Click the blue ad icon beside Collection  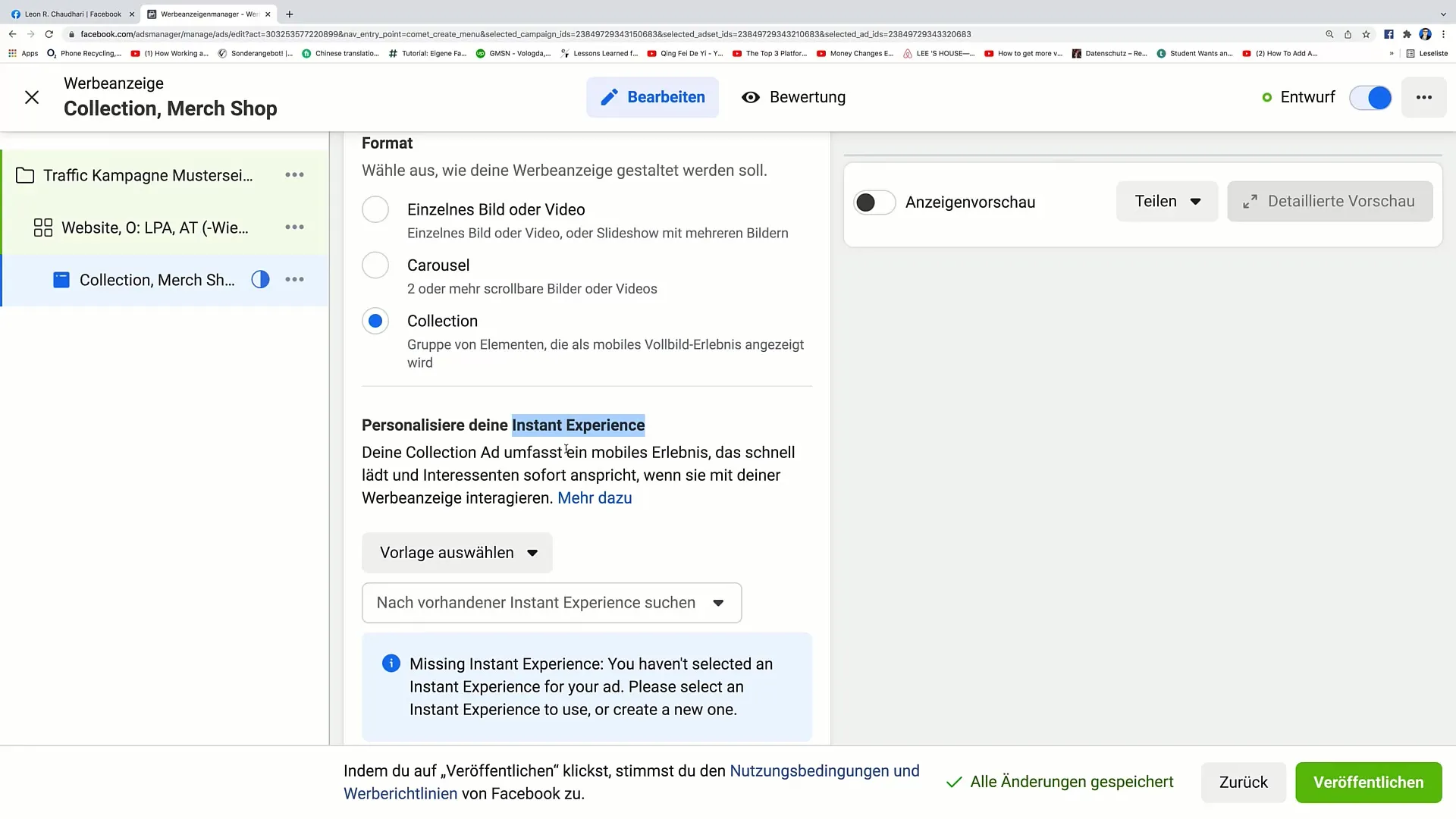coord(61,280)
